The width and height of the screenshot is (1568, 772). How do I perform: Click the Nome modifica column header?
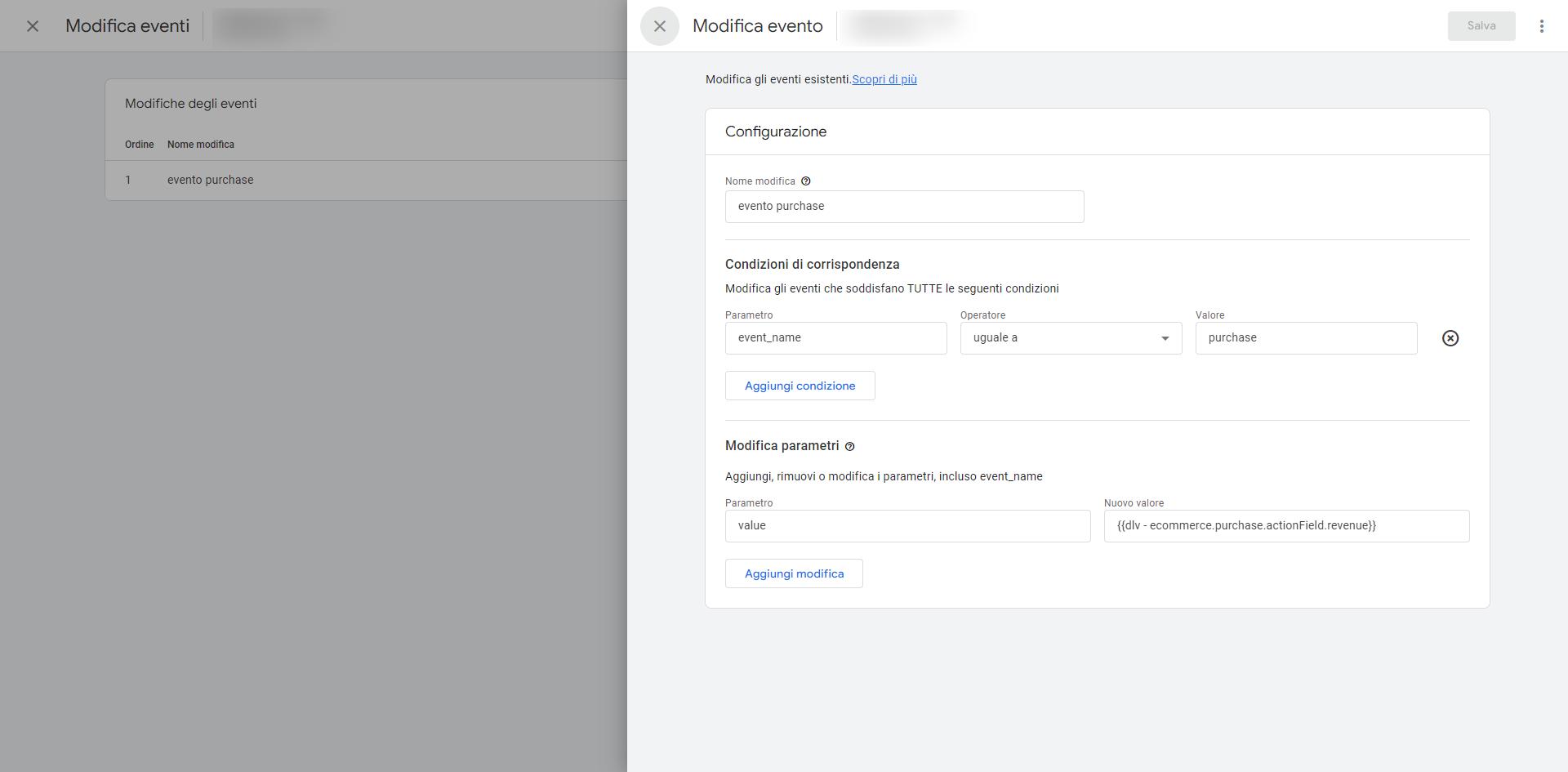point(200,145)
